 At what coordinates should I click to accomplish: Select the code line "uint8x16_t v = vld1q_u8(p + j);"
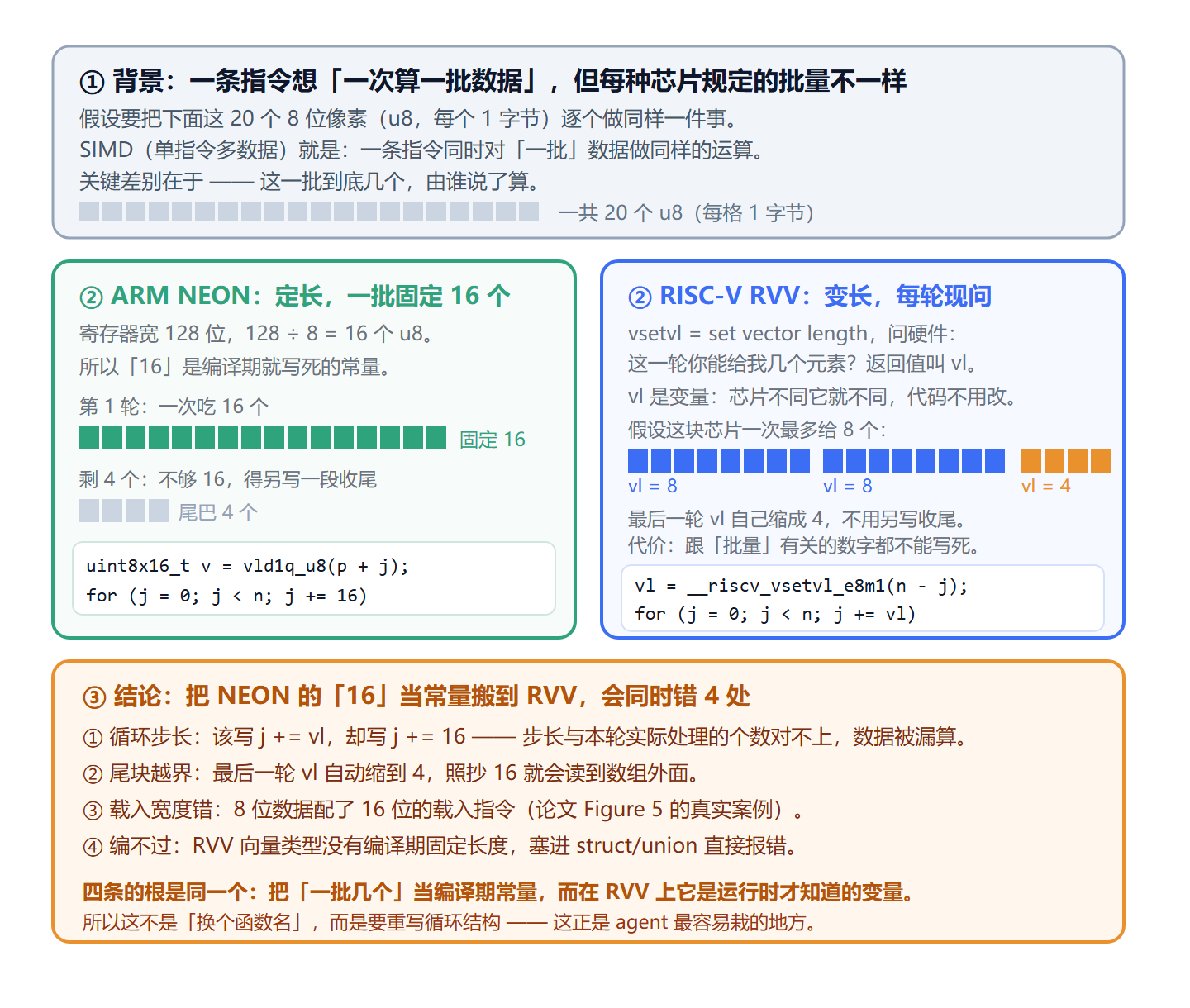tap(247, 566)
